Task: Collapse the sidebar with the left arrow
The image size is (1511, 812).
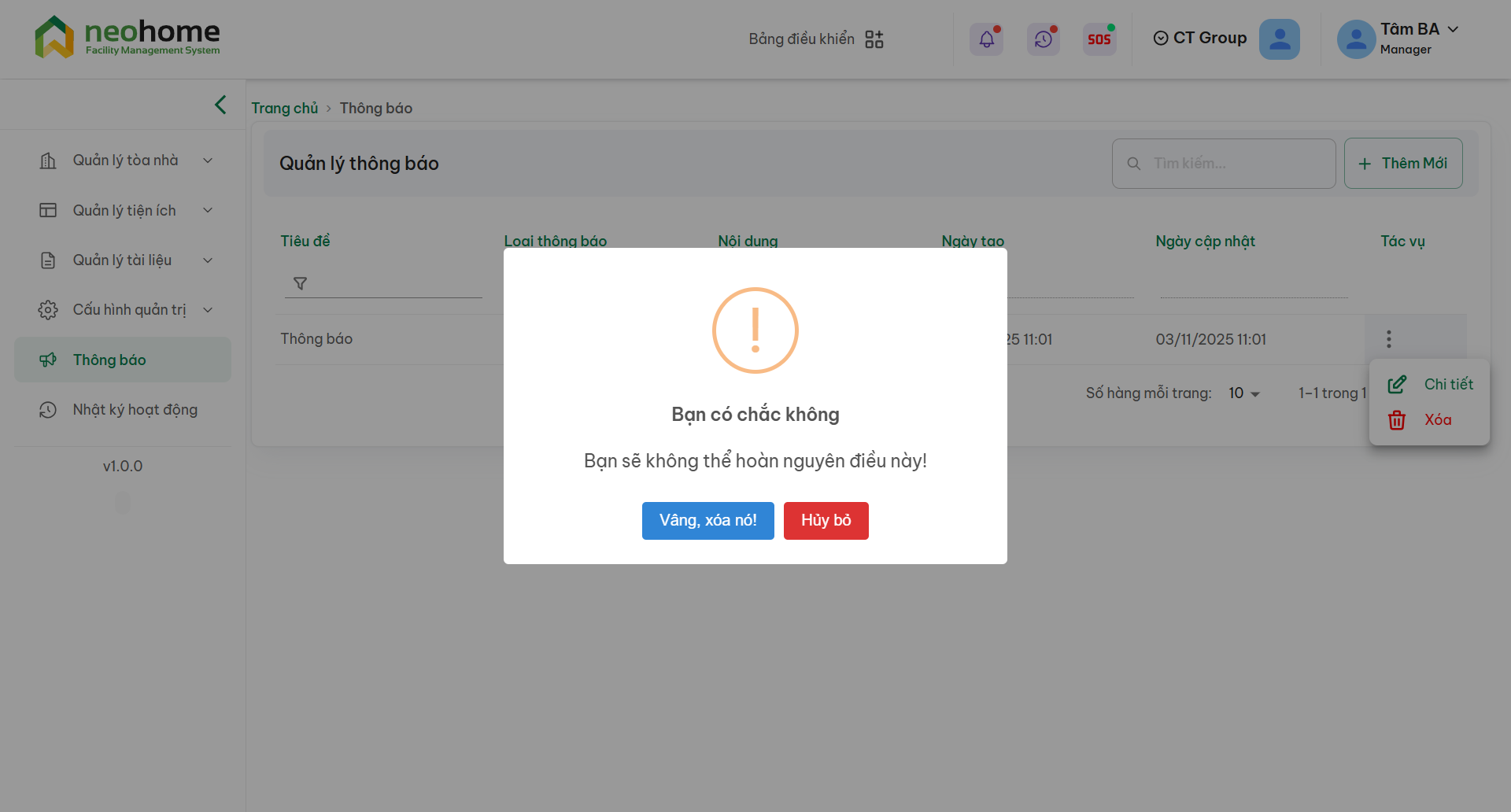Action: pyautogui.click(x=220, y=105)
